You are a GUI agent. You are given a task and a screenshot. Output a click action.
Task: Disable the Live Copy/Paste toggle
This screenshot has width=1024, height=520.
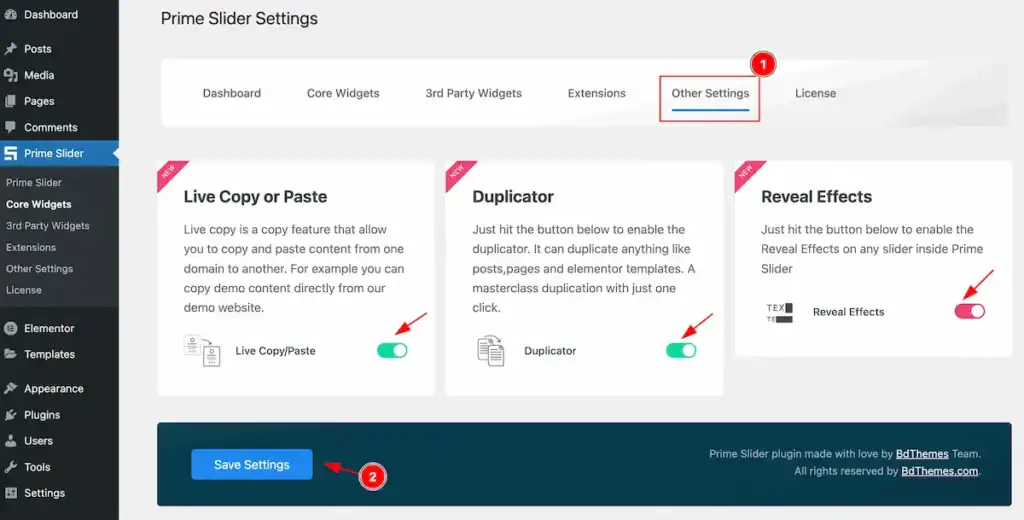tap(392, 351)
